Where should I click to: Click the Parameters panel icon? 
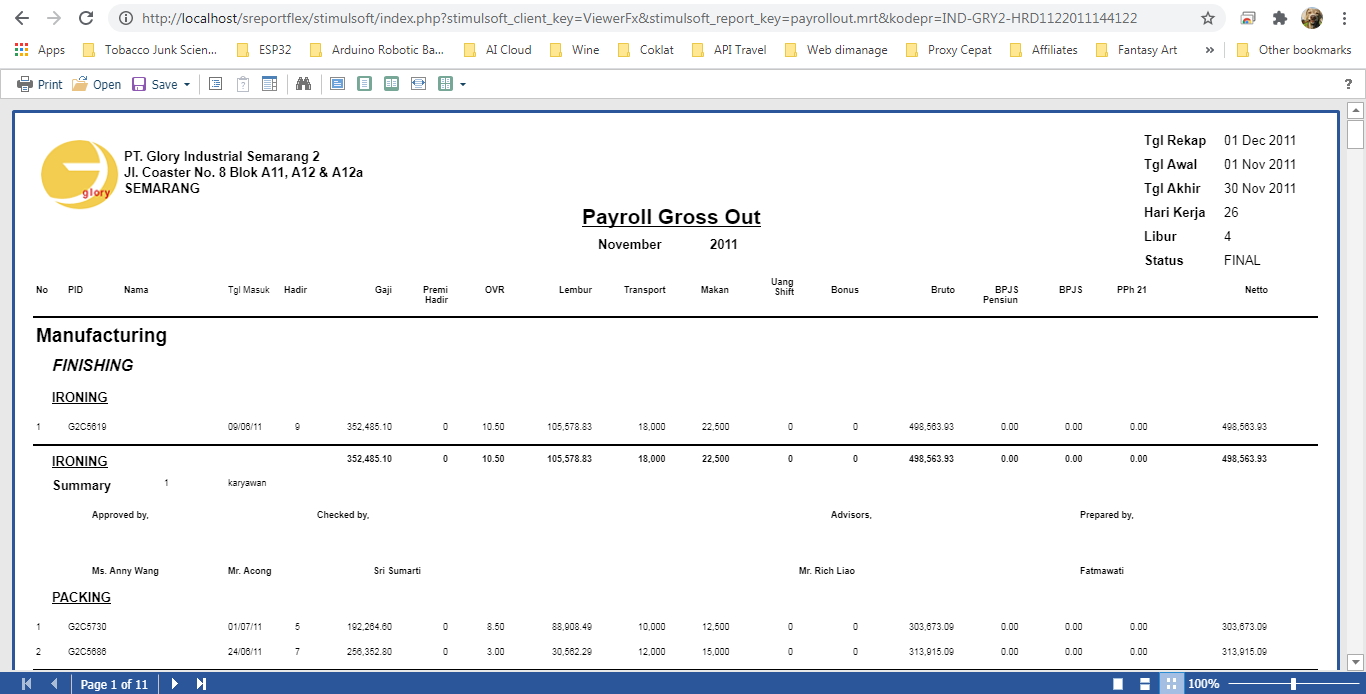click(x=242, y=84)
